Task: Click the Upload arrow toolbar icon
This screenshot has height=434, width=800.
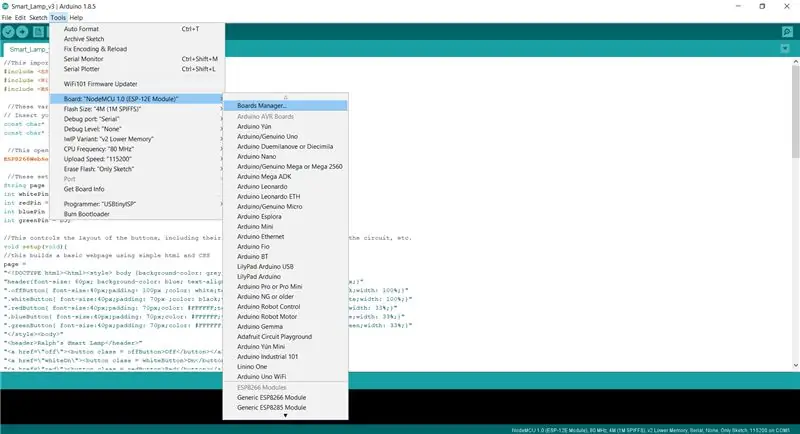Action: (x=22, y=32)
